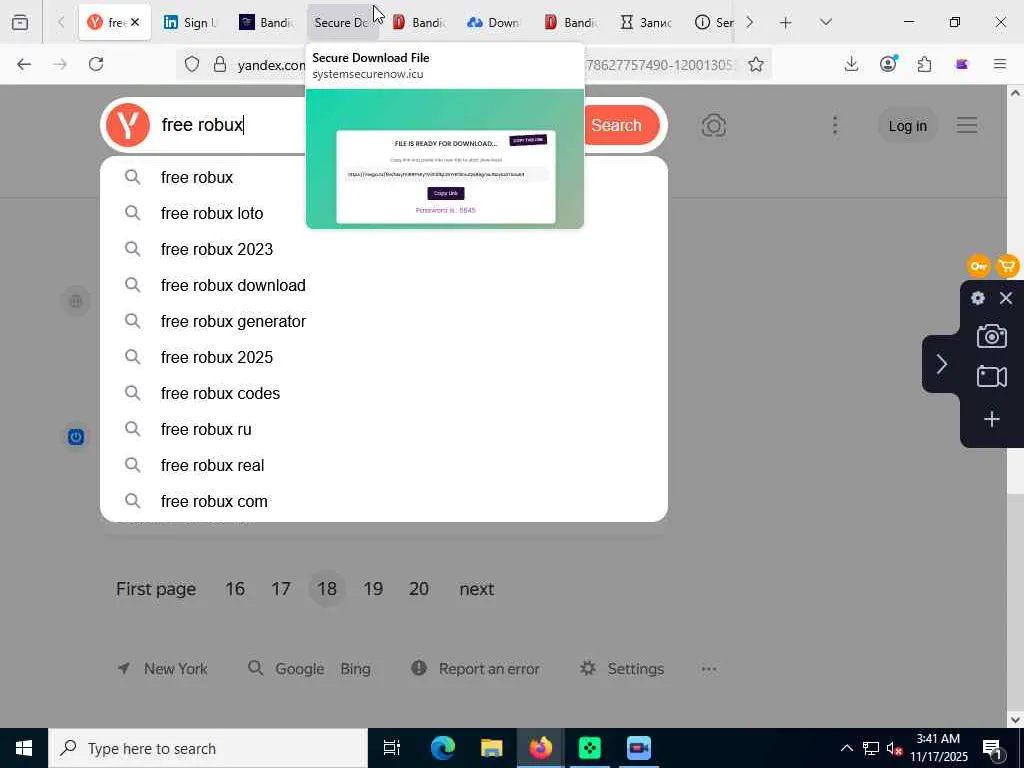Viewport: 1024px width, 768px height.
Task: Show hidden system tray icons
Action: coord(846,748)
